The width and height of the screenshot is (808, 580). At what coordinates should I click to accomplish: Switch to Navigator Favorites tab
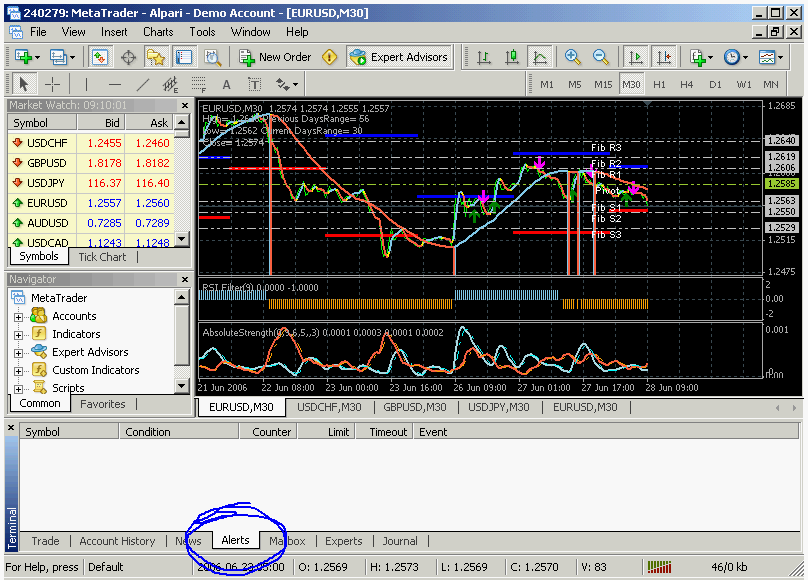[x=103, y=404]
